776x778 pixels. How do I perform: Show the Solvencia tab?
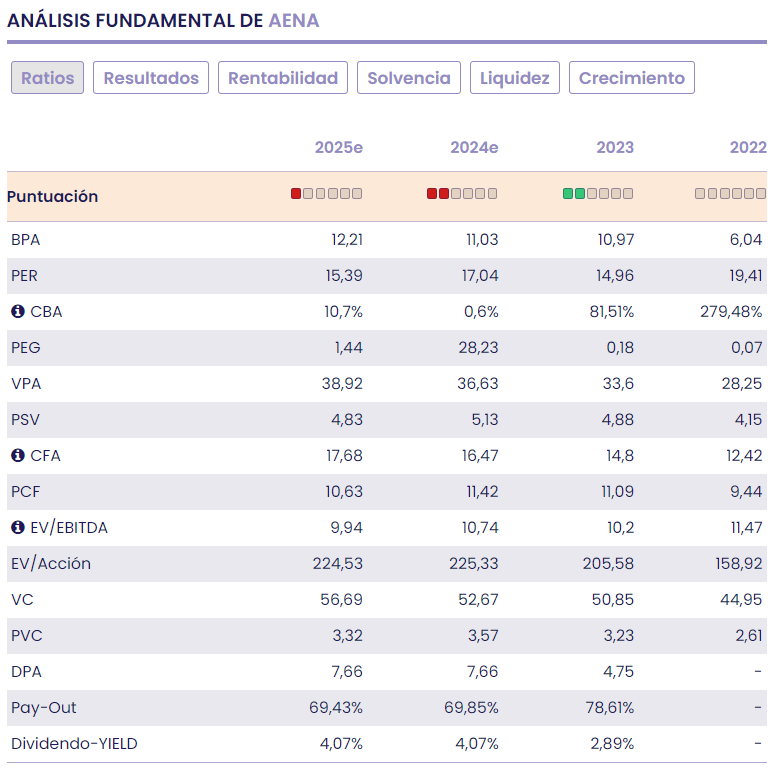(x=409, y=78)
